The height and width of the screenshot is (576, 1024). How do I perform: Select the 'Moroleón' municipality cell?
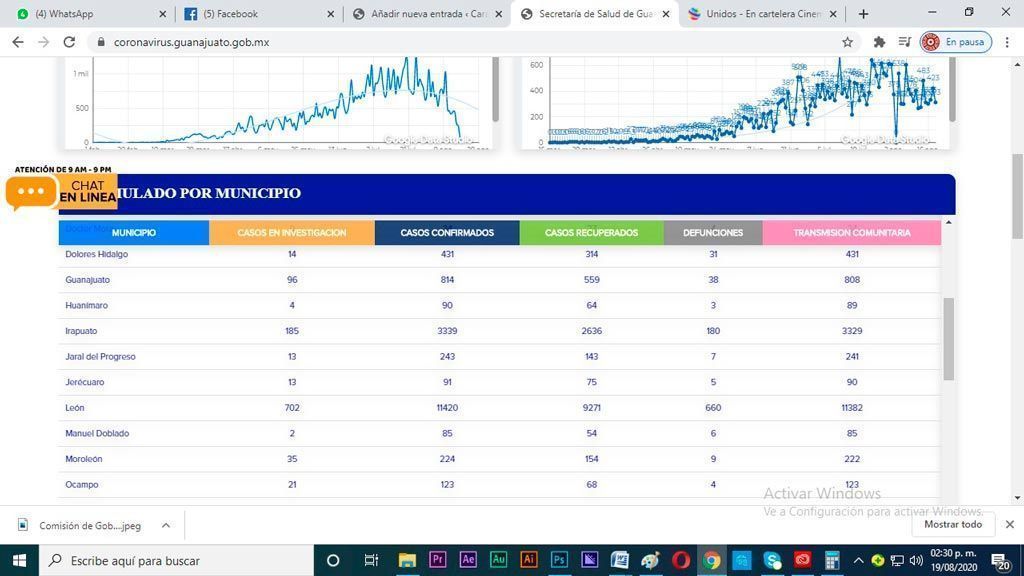[84, 458]
